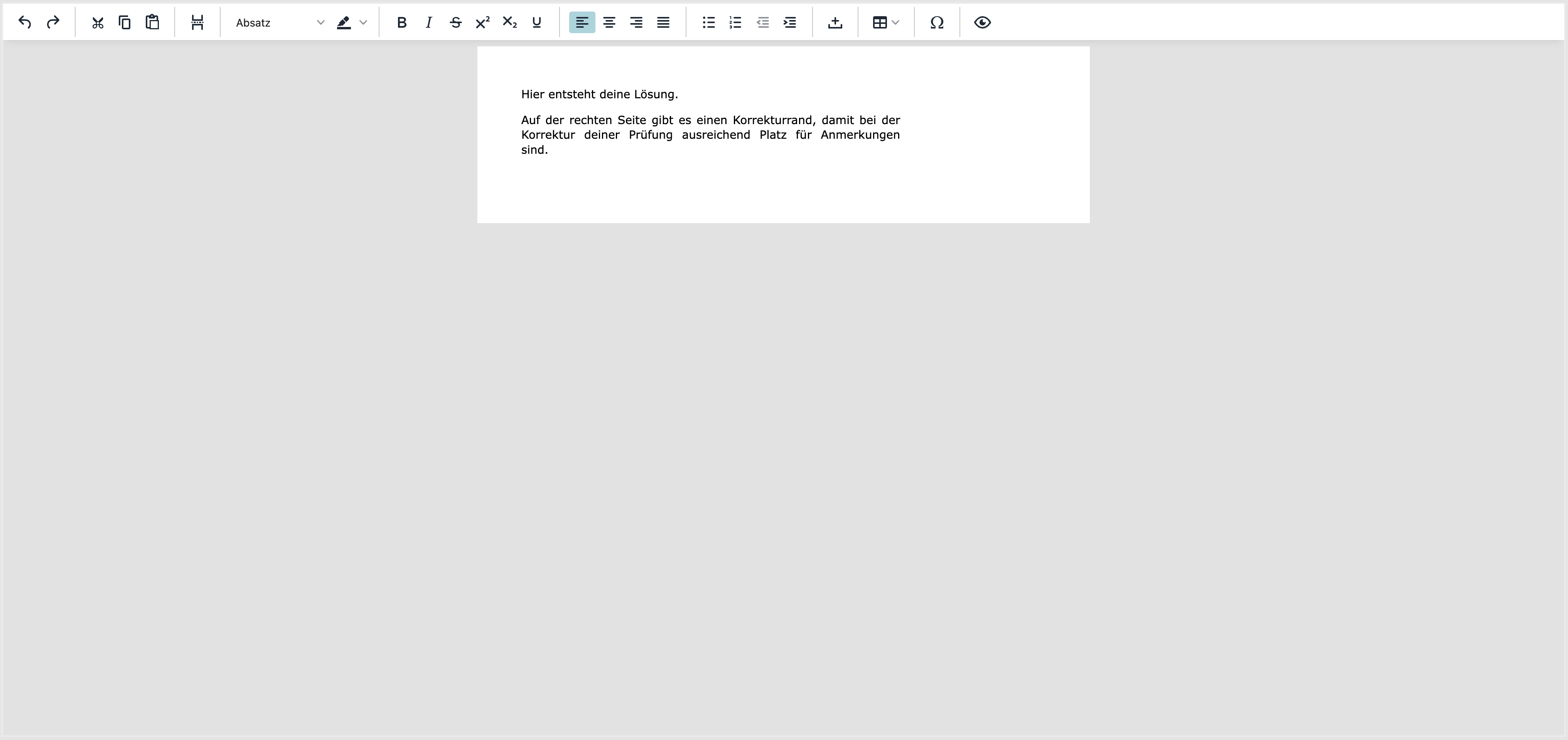Paste from clipboard with the paste icon

point(152,22)
